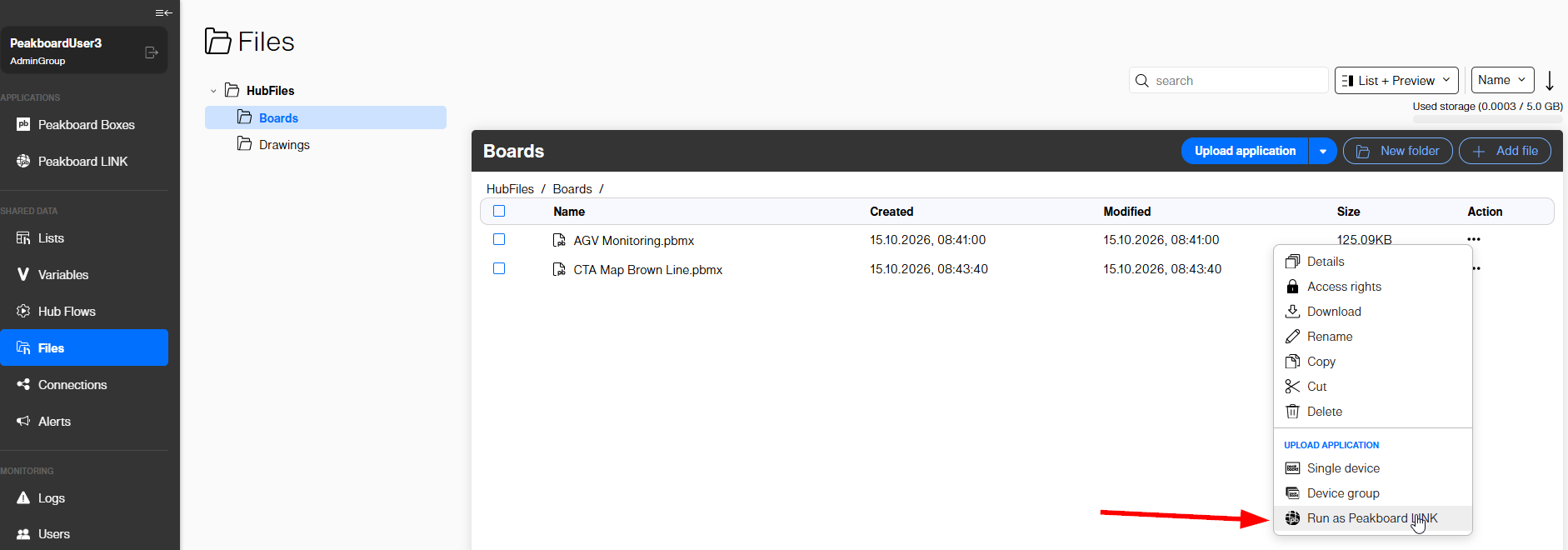
Task: Click the AGV Monitoring file type icon
Action: click(x=559, y=240)
